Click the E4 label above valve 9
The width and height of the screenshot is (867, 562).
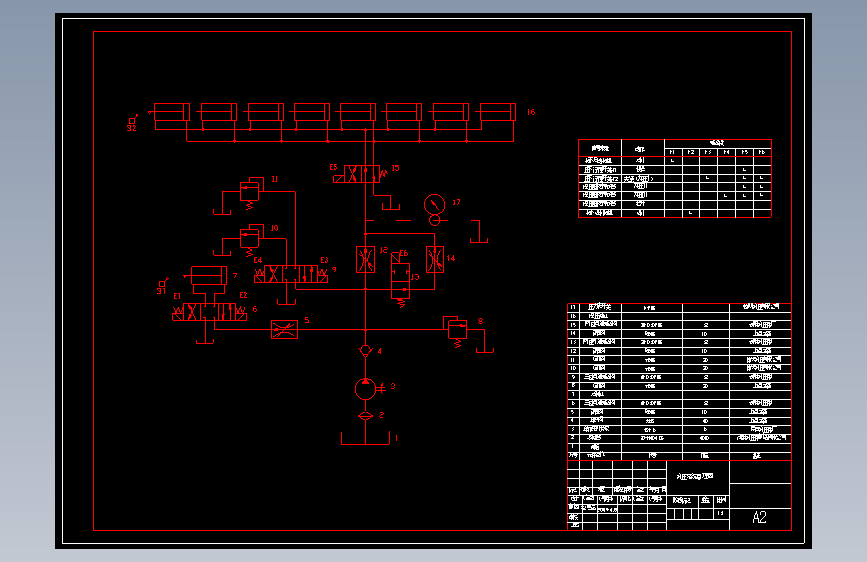pyautogui.click(x=258, y=260)
